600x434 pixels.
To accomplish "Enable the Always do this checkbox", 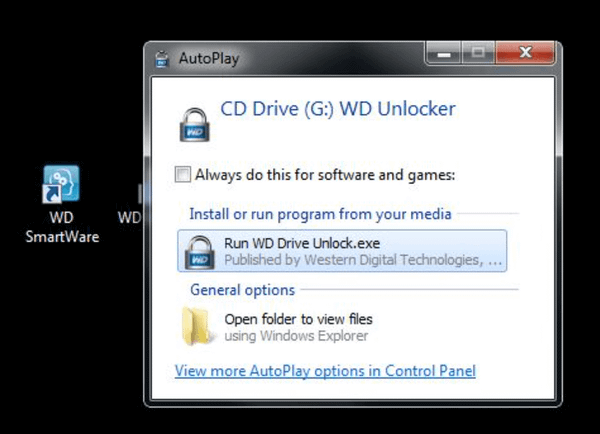I will [x=182, y=175].
